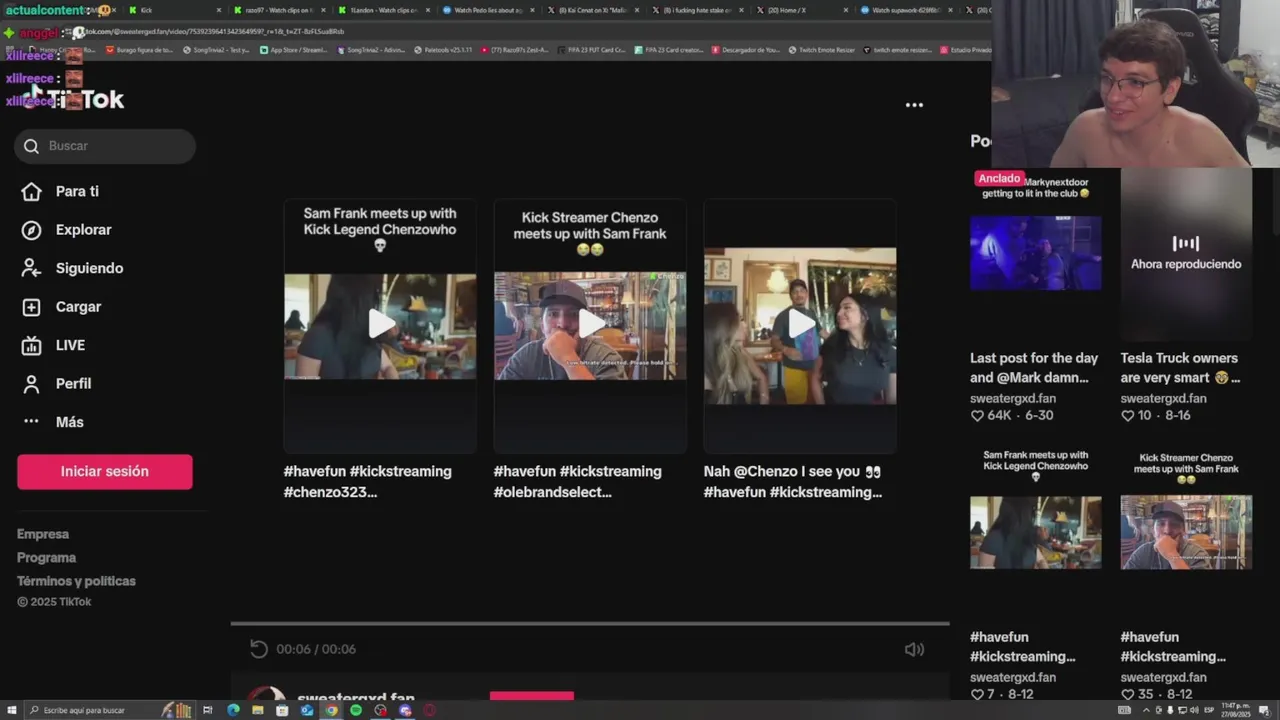The height and width of the screenshot is (720, 1280).
Task: Open the Microsoft Store taskbar icon
Action: (282, 710)
